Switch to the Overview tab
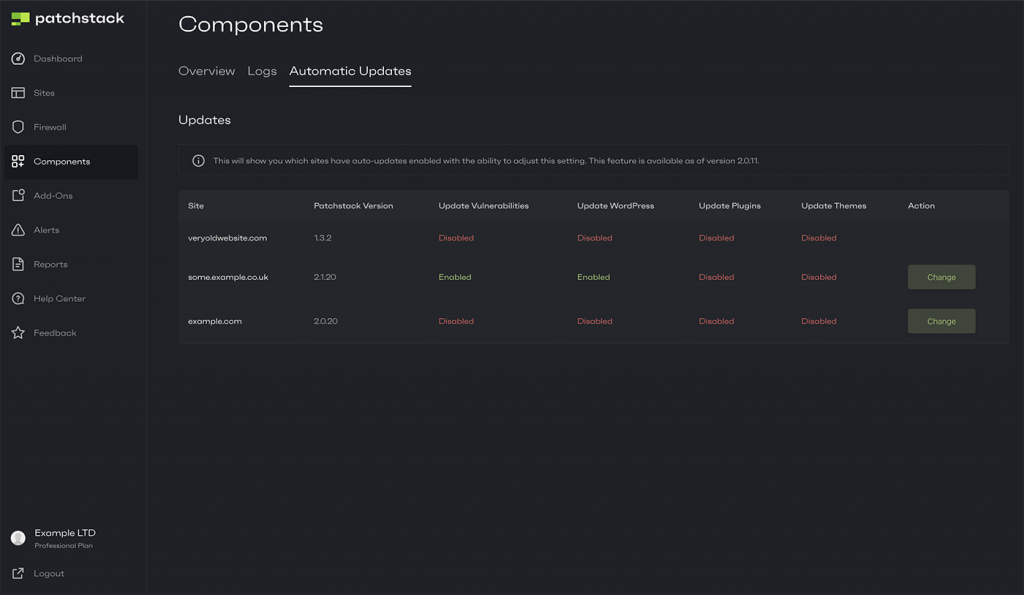This screenshot has height=595, width=1024. point(207,71)
